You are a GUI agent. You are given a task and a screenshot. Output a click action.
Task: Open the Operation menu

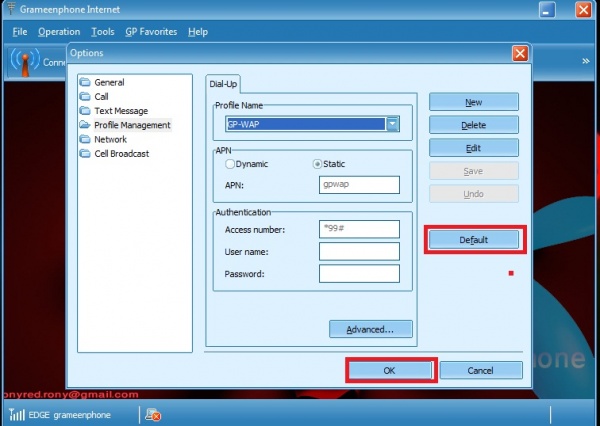click(59, 32)
